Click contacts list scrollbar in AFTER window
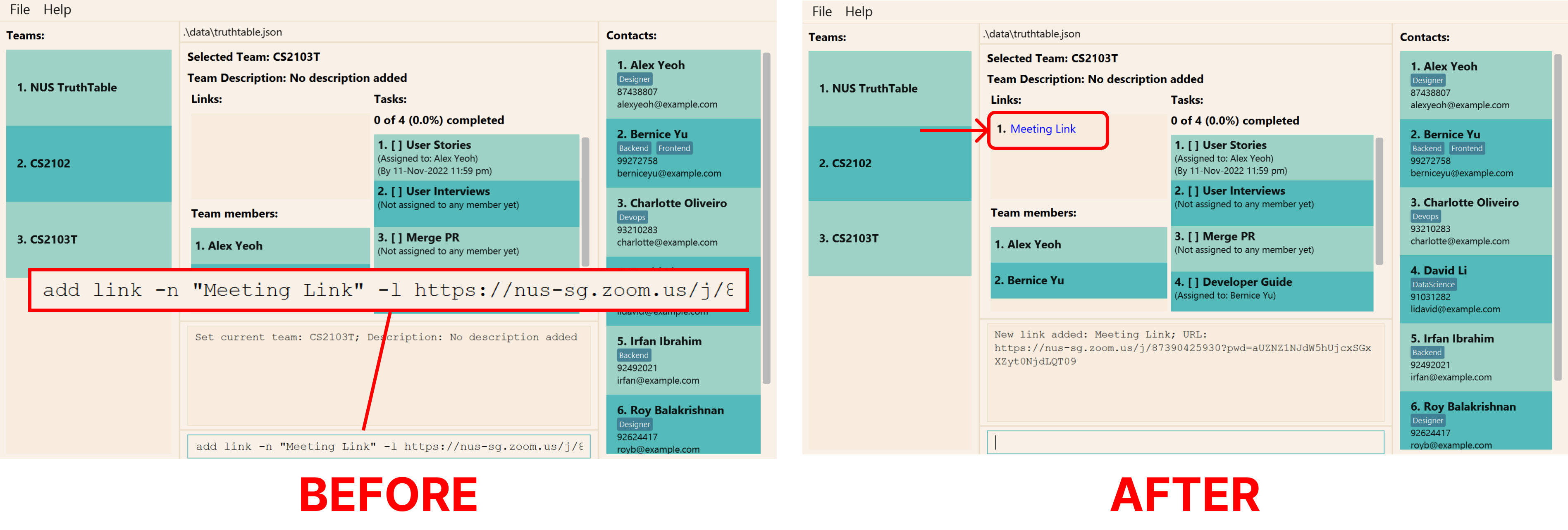This screenshot has width=1568, height=530. click(x=1557, y=218)
